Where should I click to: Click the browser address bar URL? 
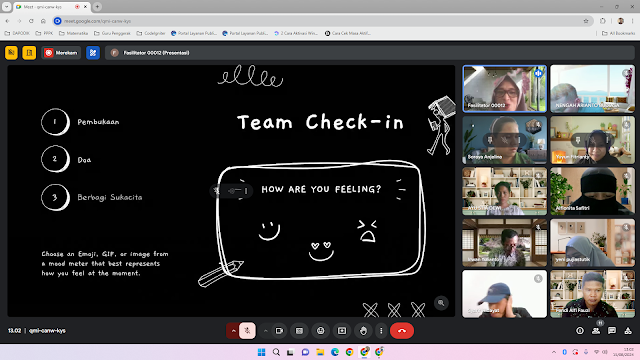(97, 21)
